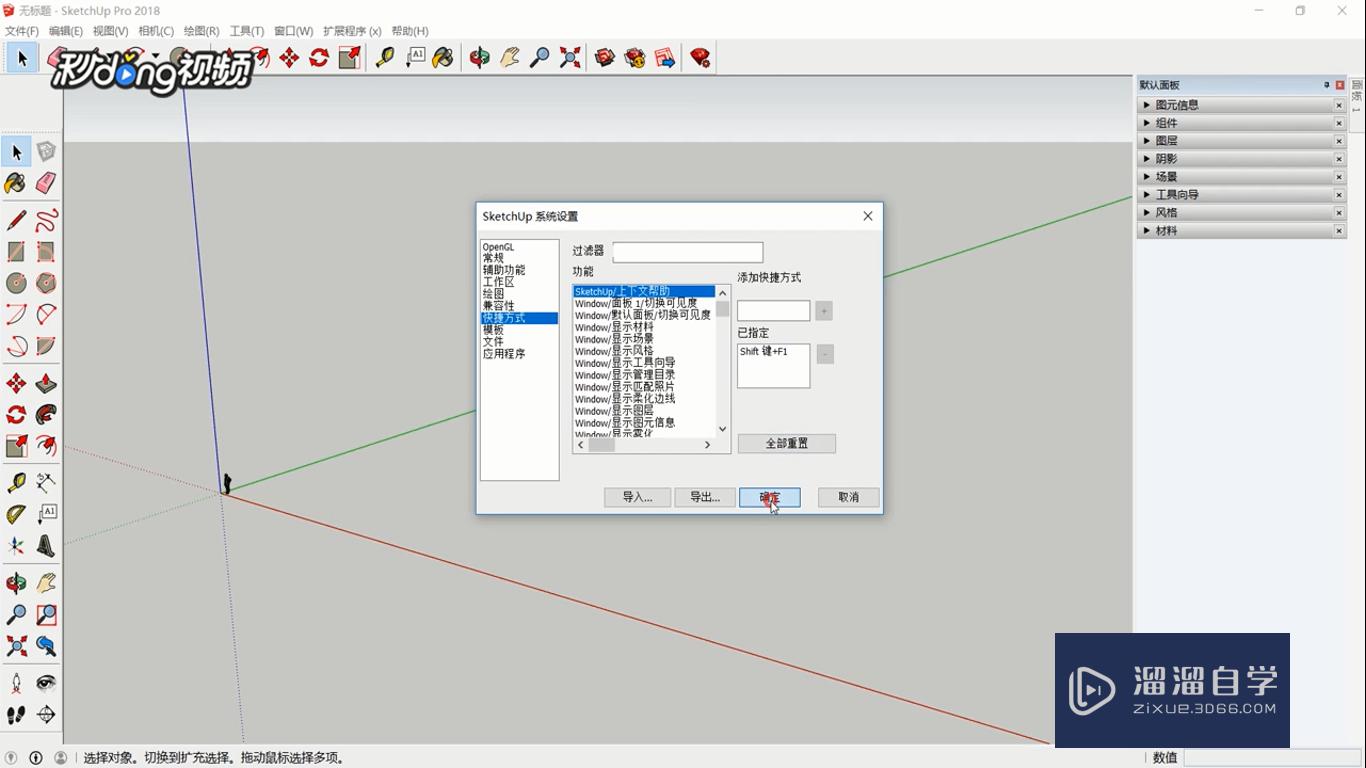Select the Freehand drawing tool
Image resolution: width=1366 pixels, height=768 pixels.
coord(46,220)
